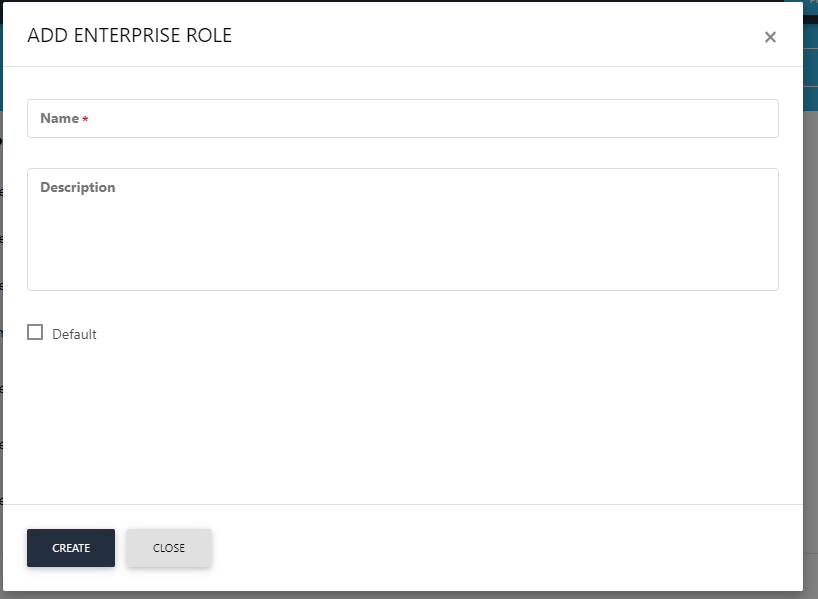Click the Default checkbox label text
The height and width of the screenshot is (599, 818).
(x=74, y=334)
